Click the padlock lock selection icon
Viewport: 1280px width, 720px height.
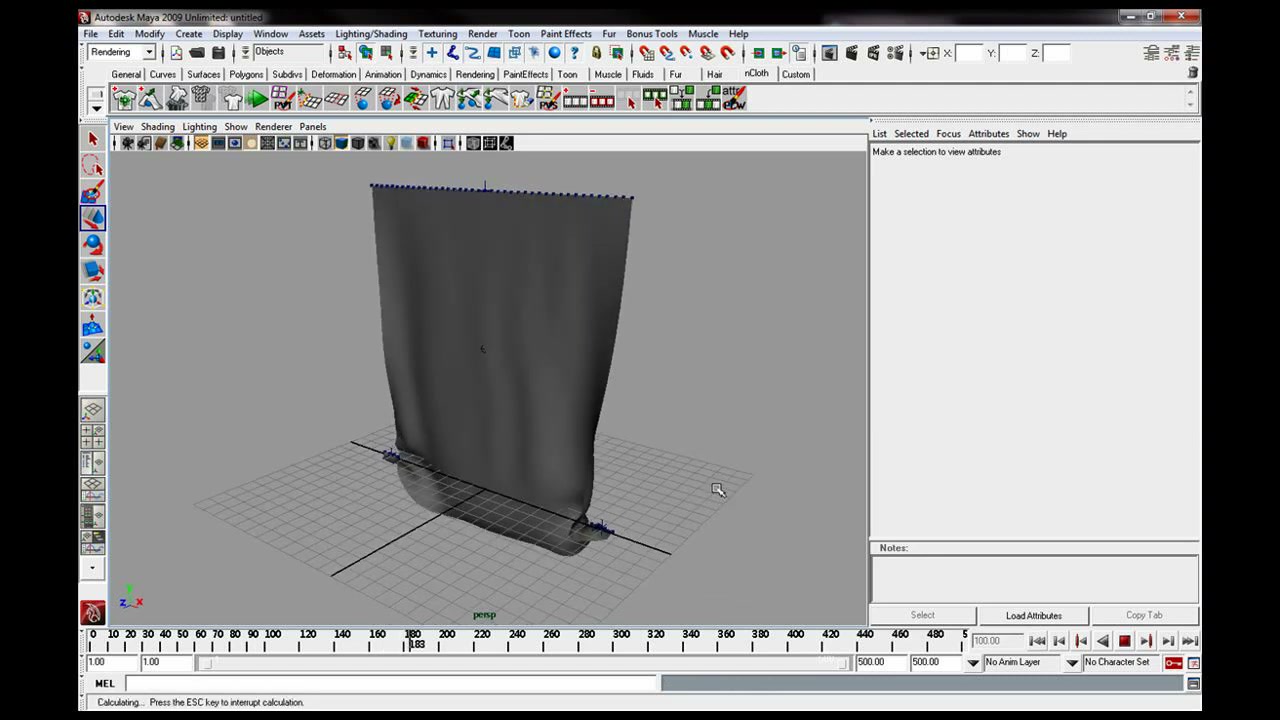point(597,53)
